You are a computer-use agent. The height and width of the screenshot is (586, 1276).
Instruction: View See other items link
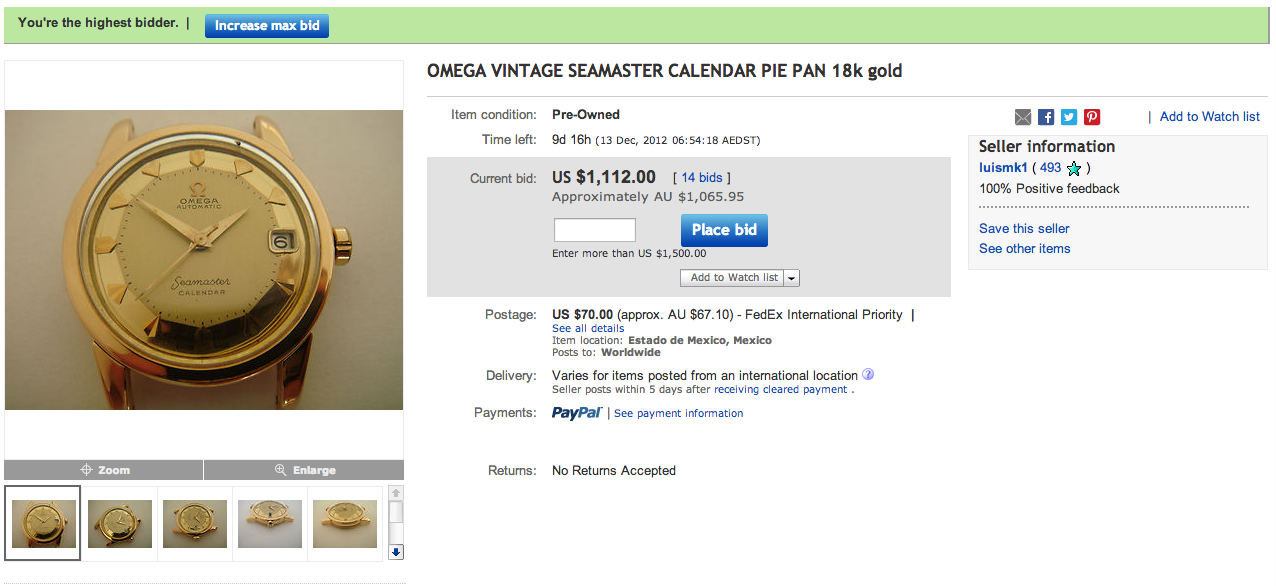click(1024, 248)
